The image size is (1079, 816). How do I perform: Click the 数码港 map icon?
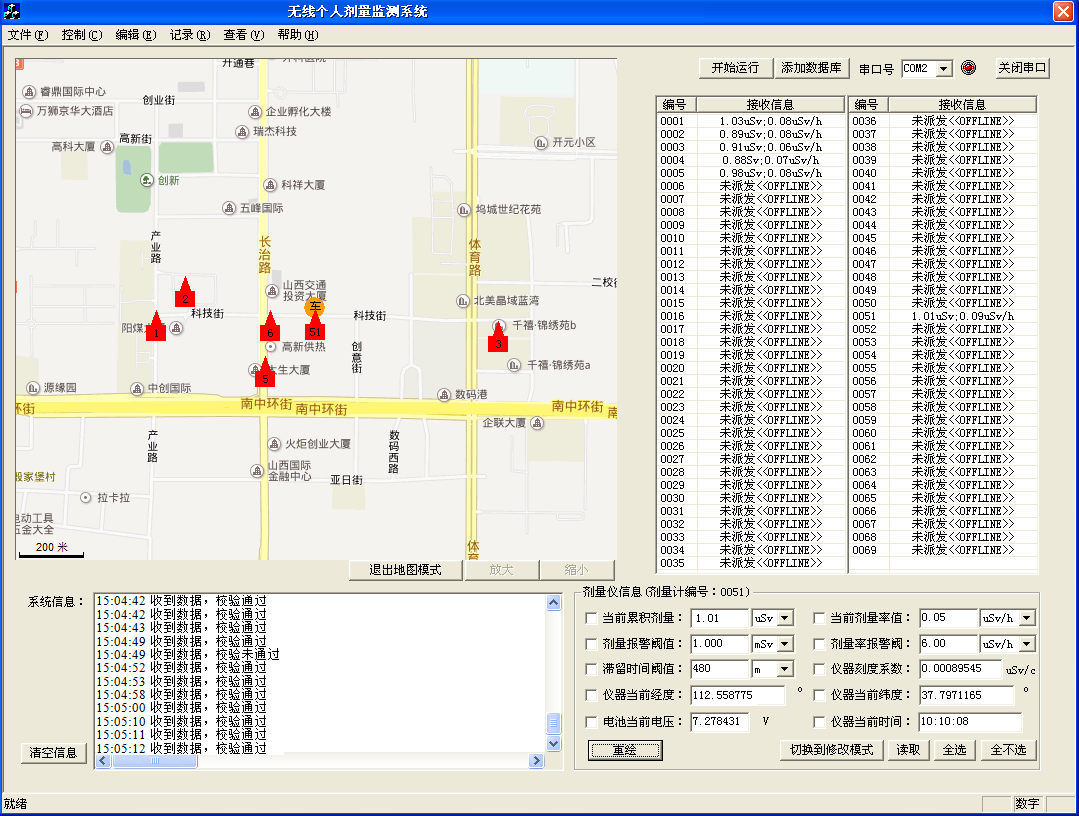[444, 395]
